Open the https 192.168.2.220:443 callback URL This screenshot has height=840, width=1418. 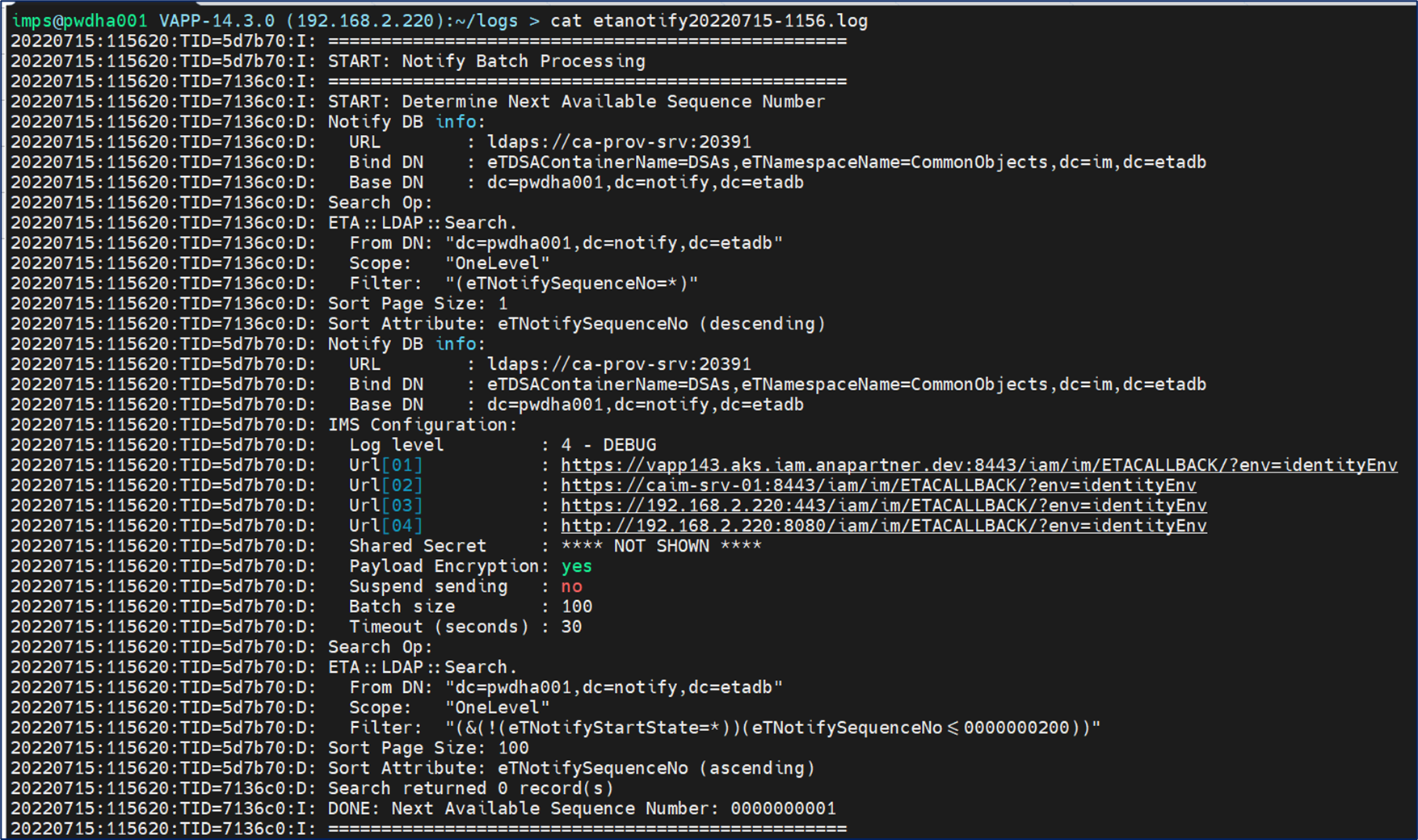883,506
